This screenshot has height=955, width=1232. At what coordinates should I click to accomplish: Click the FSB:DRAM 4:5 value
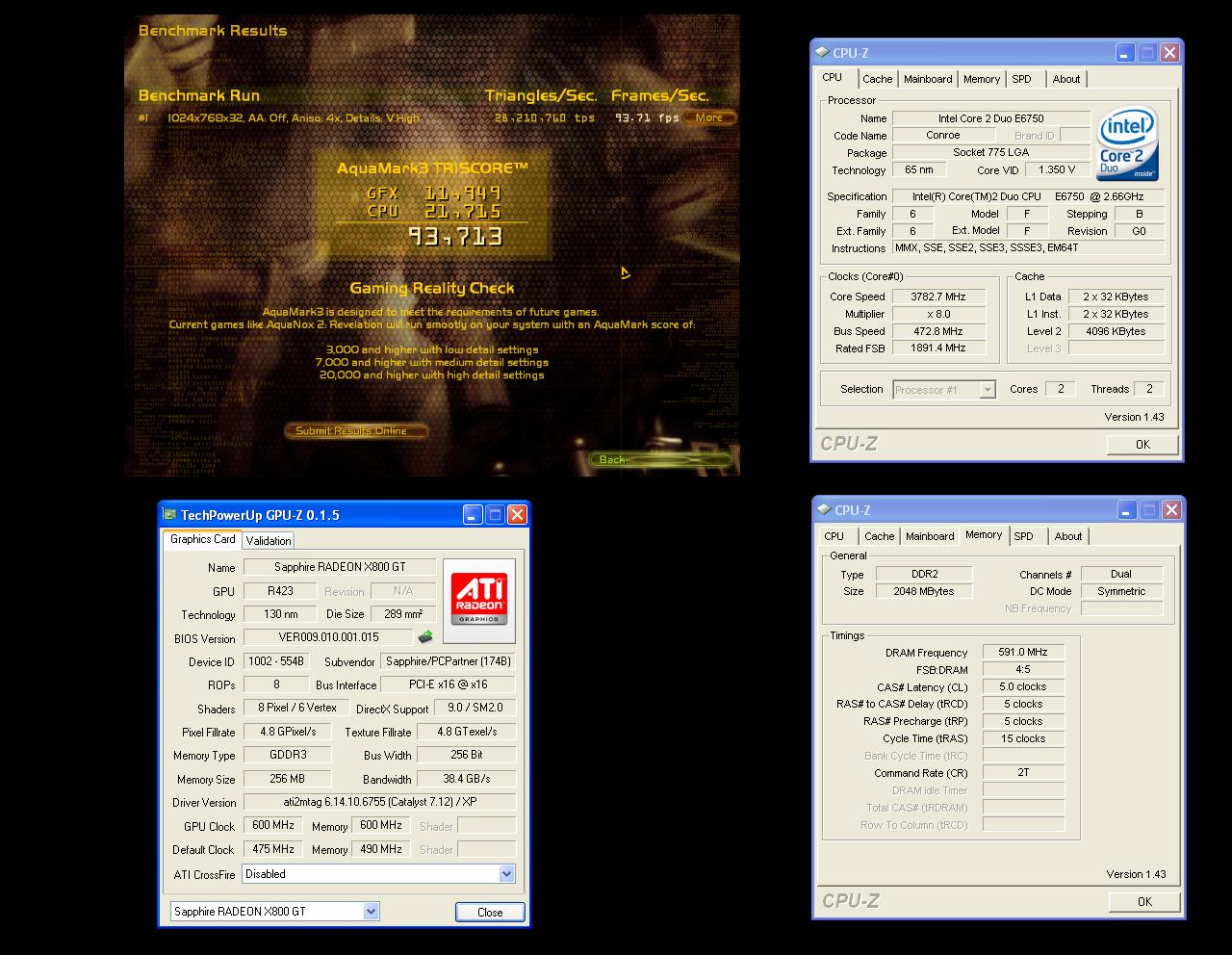[x=1023, y=669]
